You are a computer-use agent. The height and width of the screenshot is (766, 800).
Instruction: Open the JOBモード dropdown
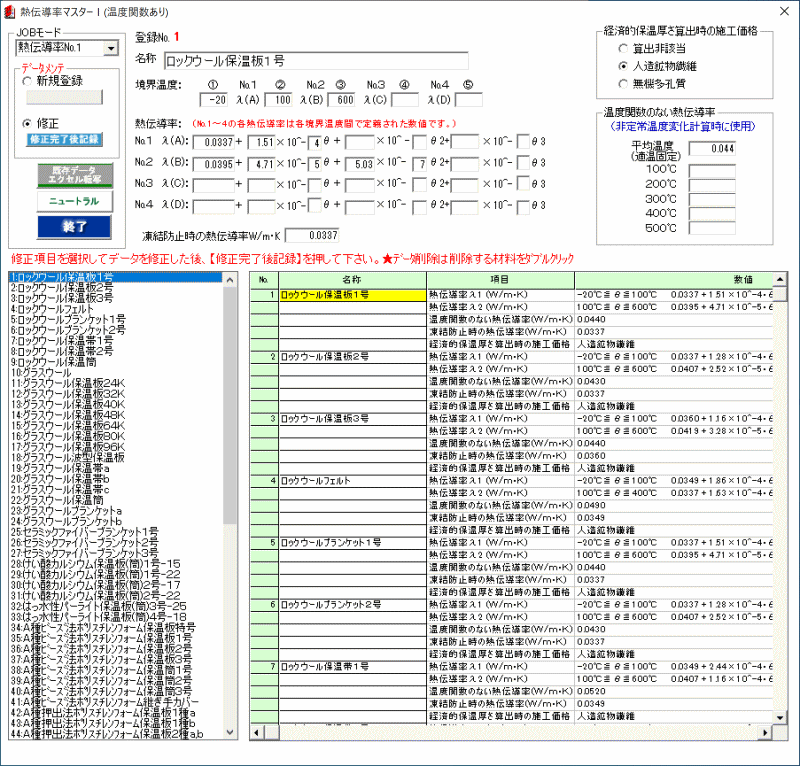[x=111, y=47]
